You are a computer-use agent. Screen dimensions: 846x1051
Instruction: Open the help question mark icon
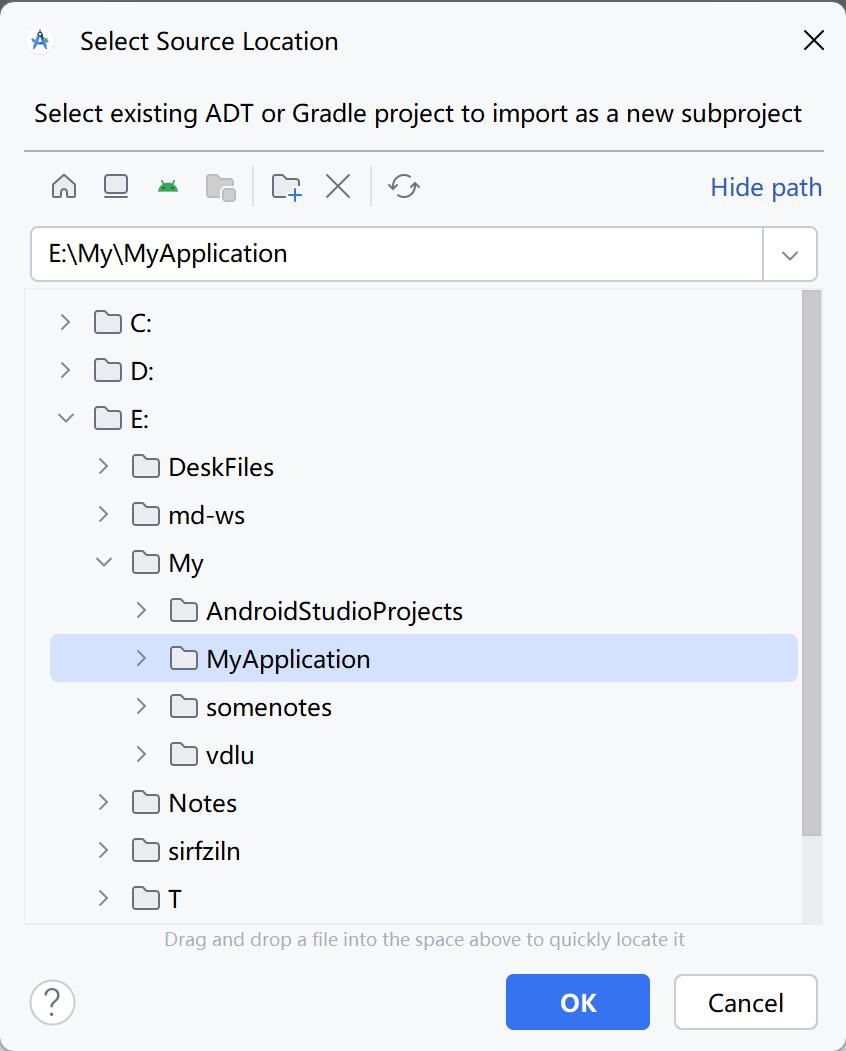[53, 1002]
